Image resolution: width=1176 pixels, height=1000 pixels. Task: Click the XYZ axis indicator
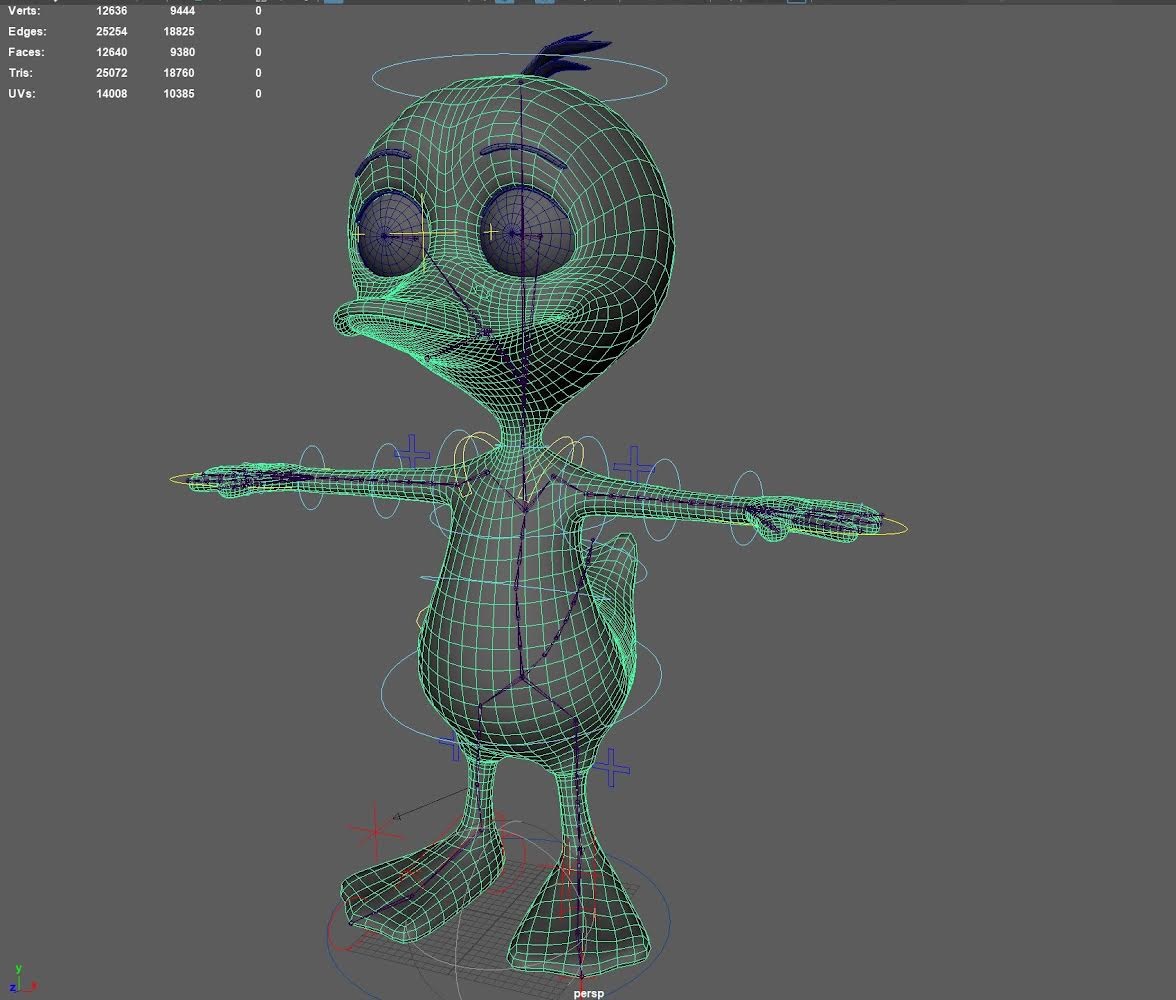point(15,980)
